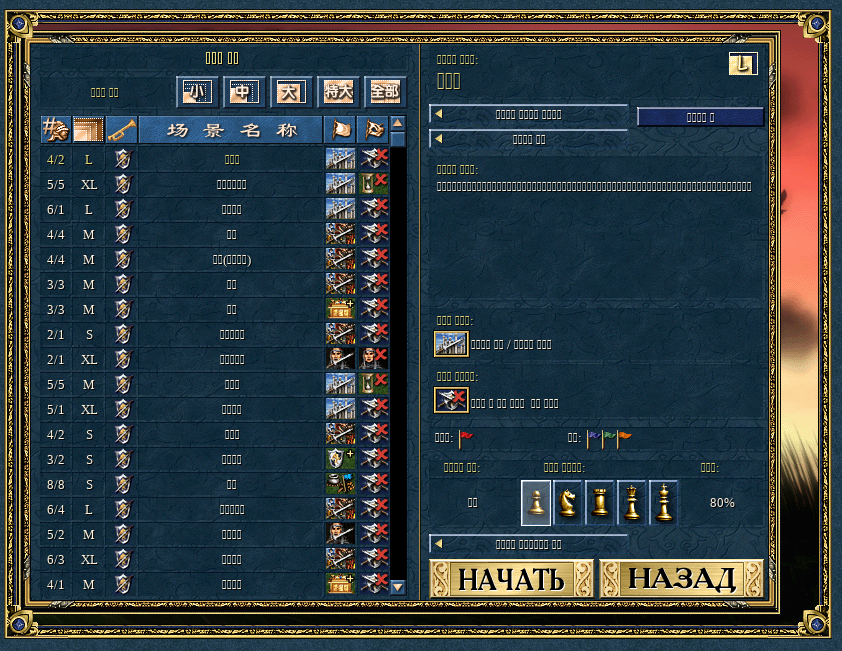Select pawn (easy) difficulty
Screen dimensions: 842x651
pos(536,503)
